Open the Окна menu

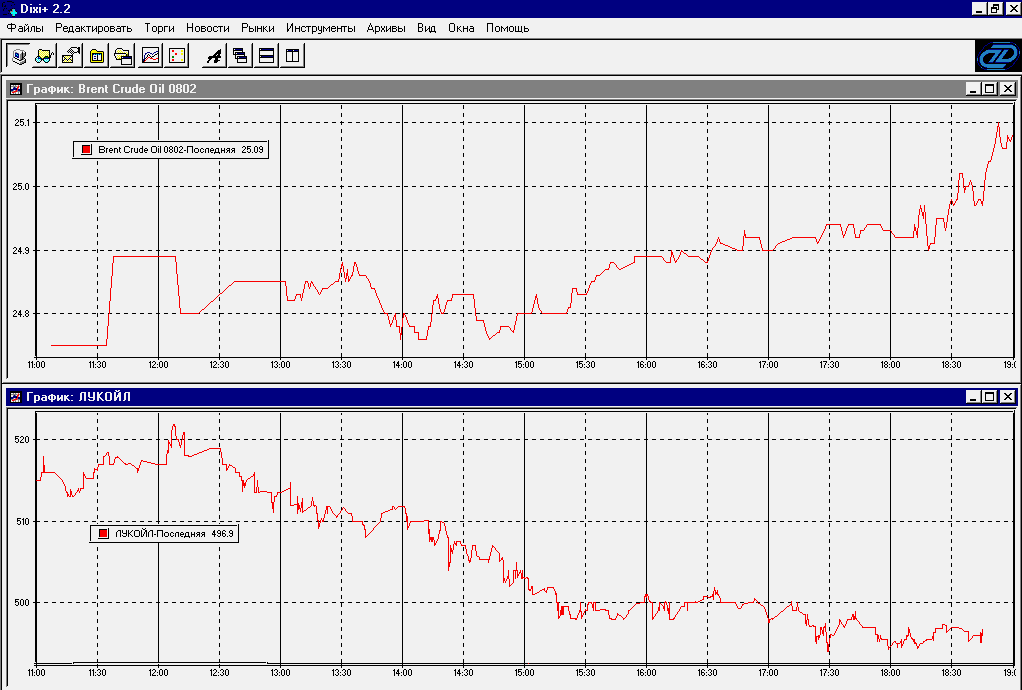461,28
